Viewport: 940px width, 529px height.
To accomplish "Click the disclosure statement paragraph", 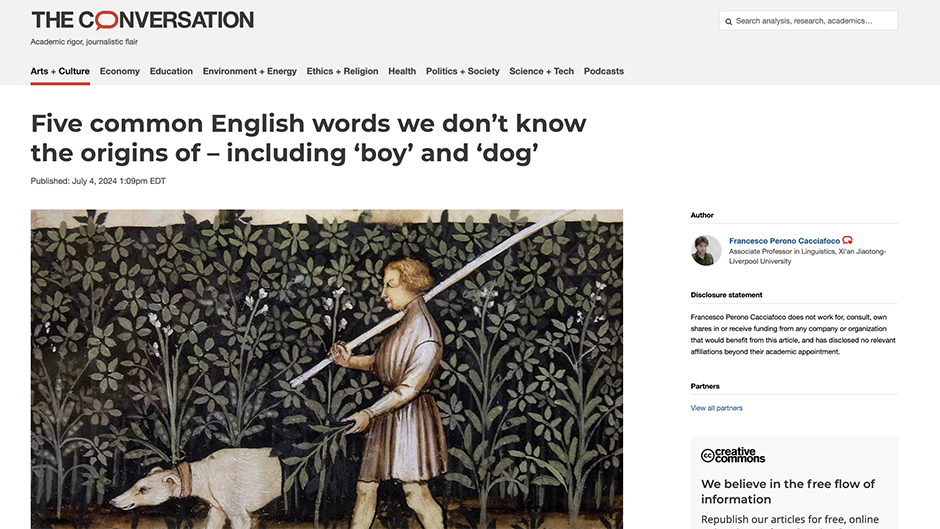I will (x=793, y=334).
